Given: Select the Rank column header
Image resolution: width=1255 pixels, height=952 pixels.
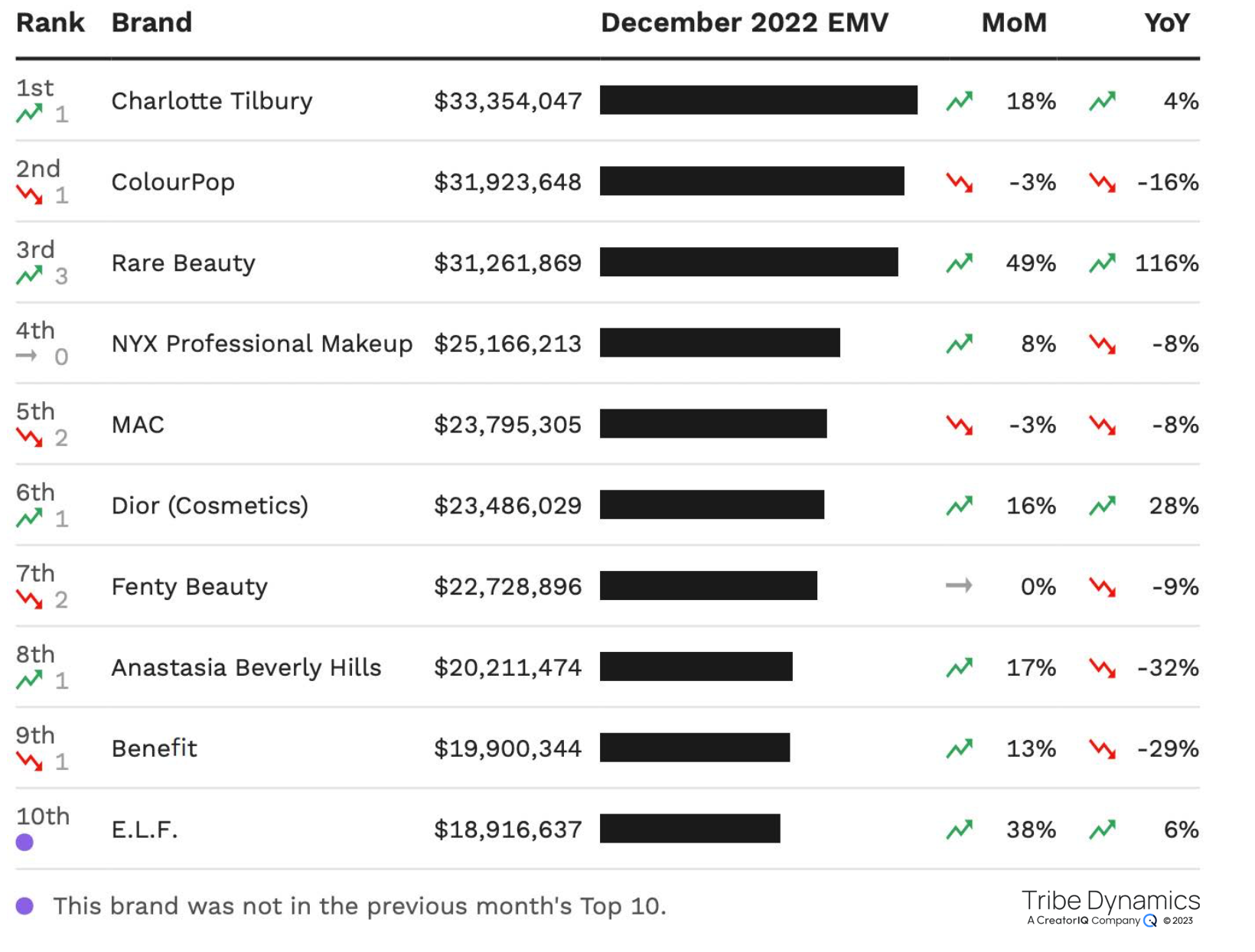Looking at the screenshot, I should 51,23.
